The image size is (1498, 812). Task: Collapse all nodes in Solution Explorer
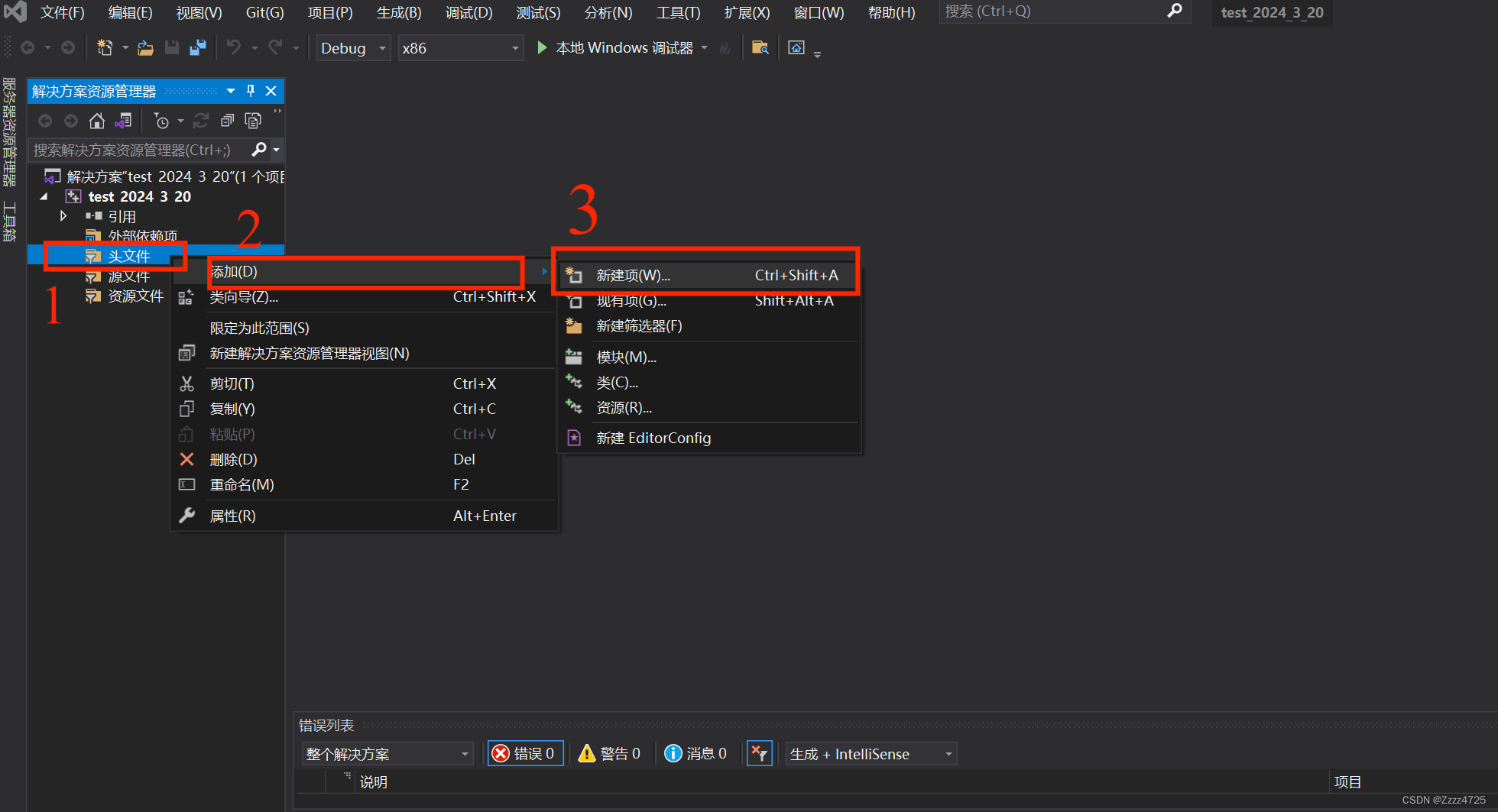[227, 121]
